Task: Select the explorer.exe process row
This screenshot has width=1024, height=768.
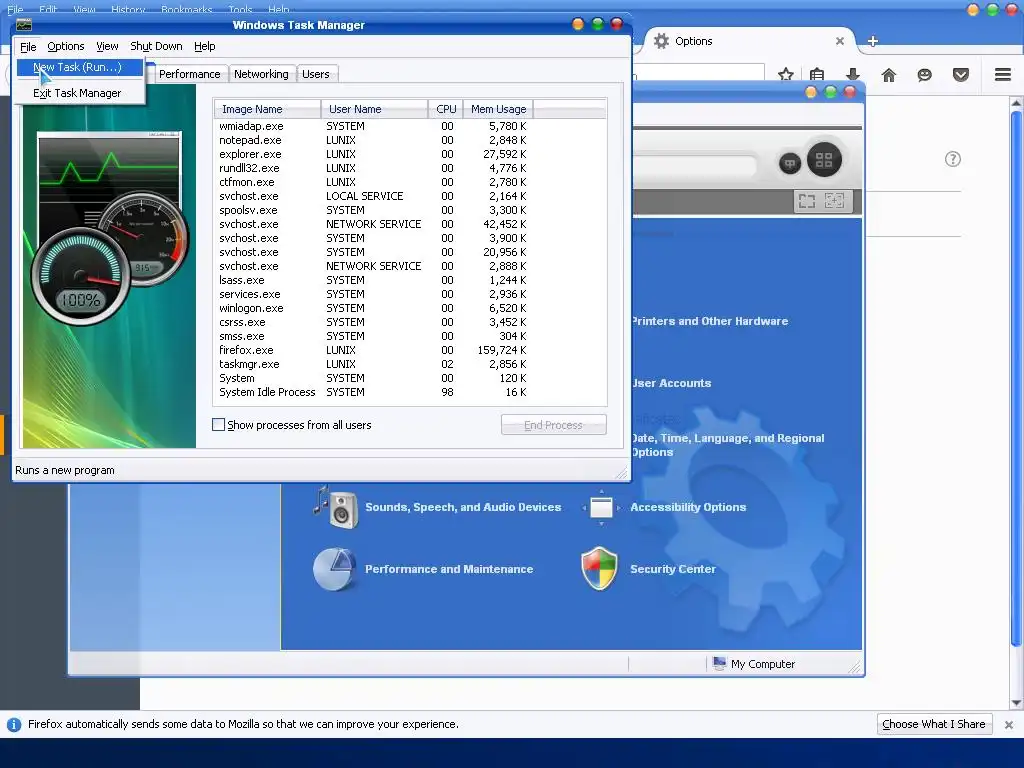Action: click(409, 154)
